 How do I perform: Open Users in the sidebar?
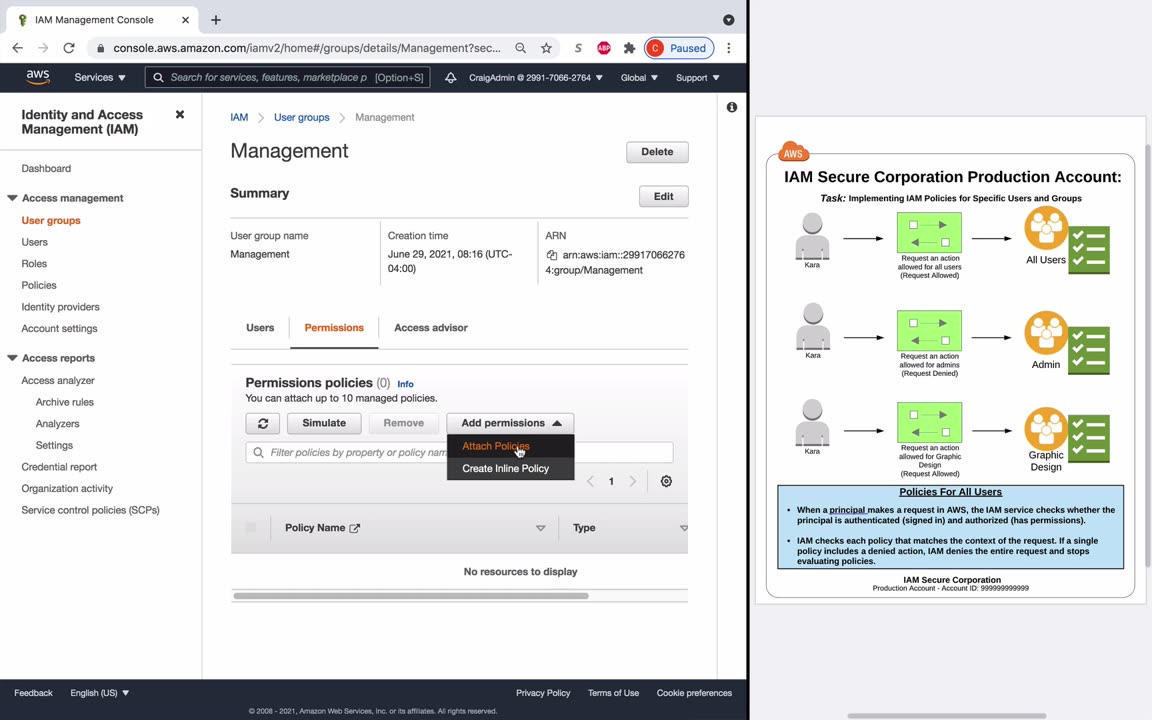pyautogui.click(x=35, y=242)
